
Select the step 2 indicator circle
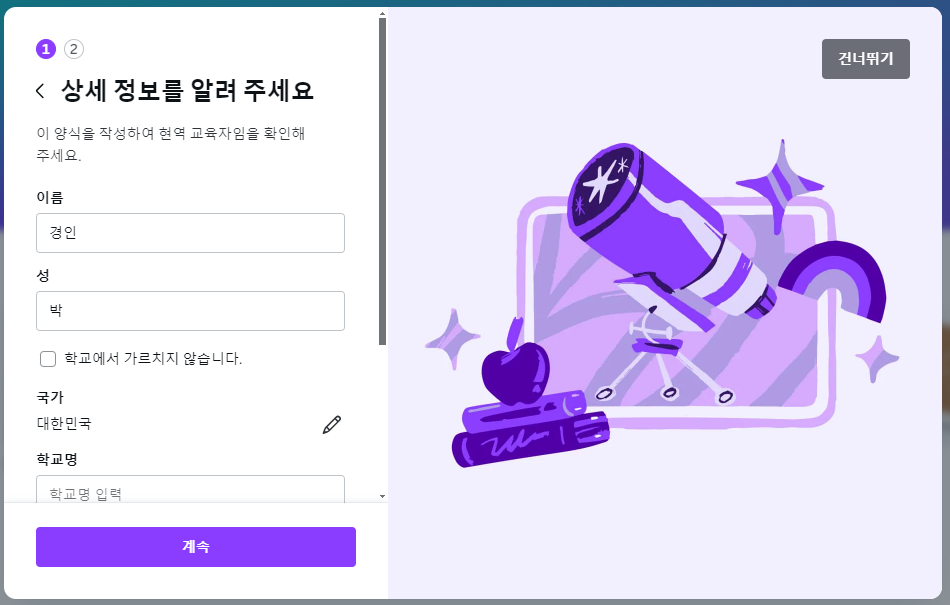[x=74, y=49]
